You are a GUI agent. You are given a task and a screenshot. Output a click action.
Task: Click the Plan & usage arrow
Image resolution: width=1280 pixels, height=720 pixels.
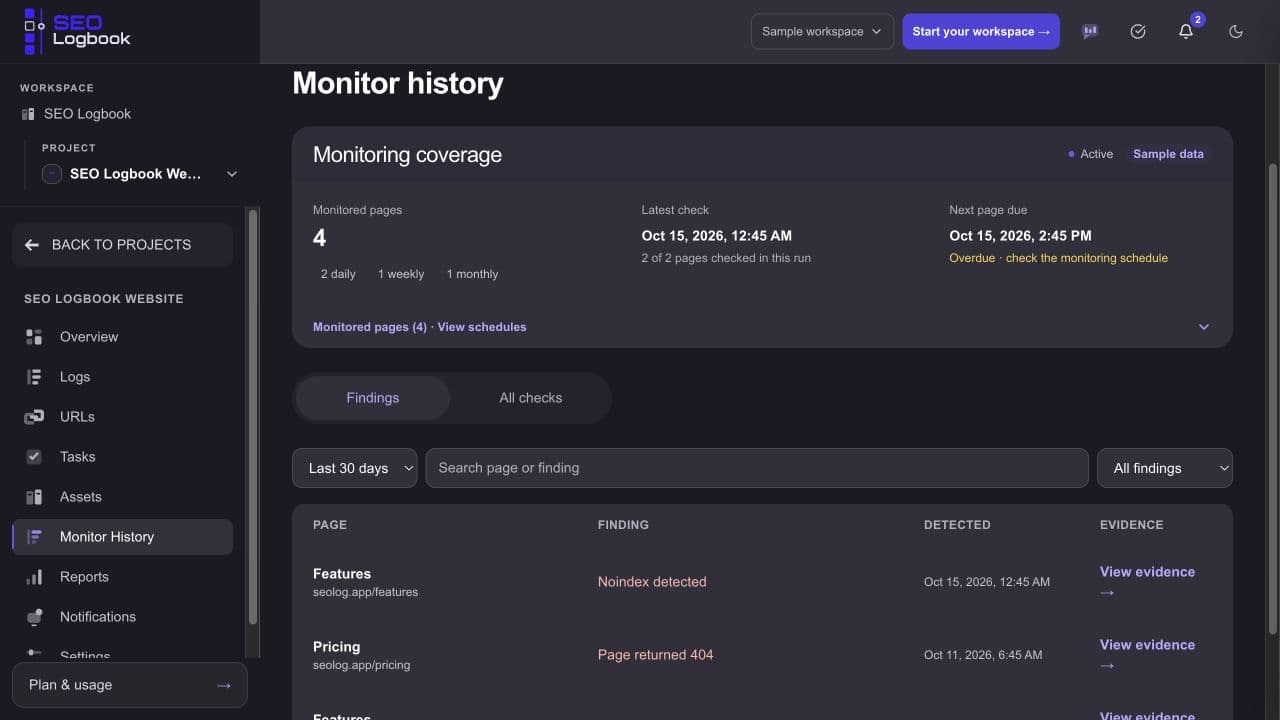[x=224, y=685]
